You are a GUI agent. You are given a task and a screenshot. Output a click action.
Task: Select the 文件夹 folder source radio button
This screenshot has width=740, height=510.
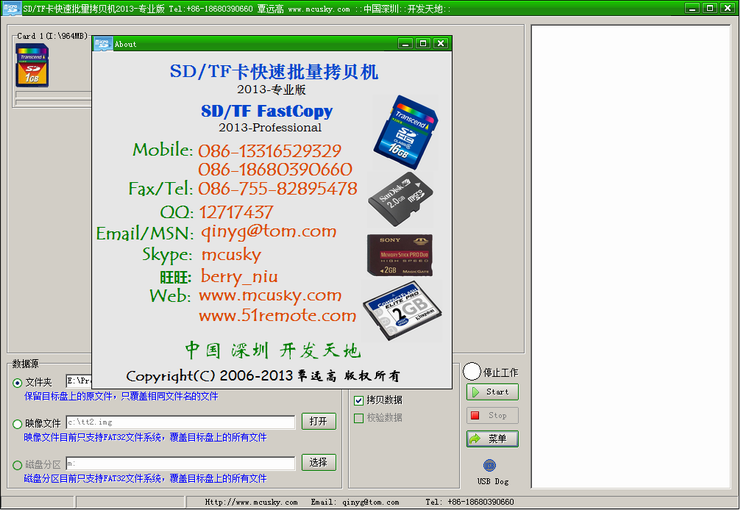[x=17, y=382]
